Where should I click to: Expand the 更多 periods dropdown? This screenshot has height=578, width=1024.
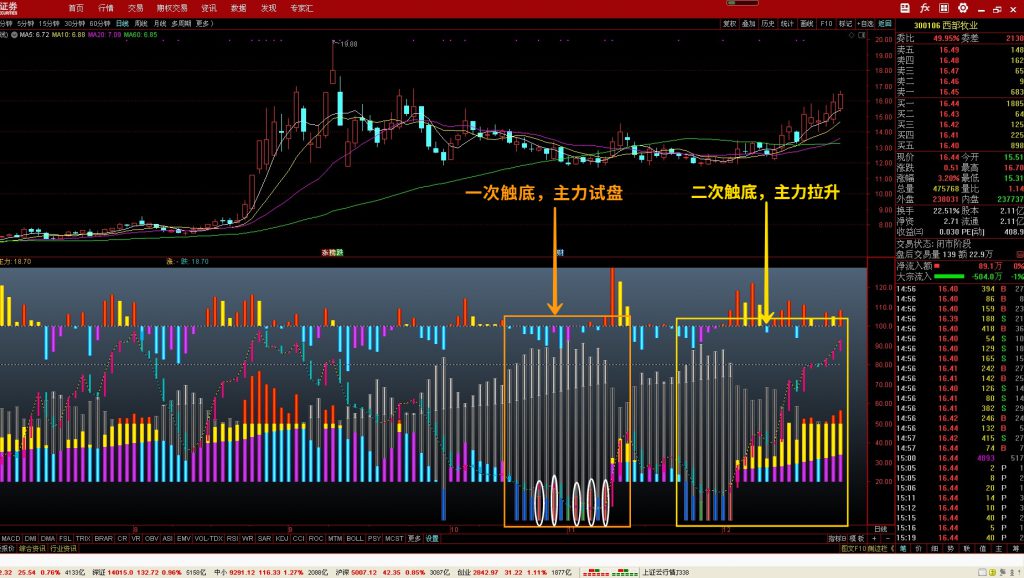pyautogui.click(x=205, y=22)
